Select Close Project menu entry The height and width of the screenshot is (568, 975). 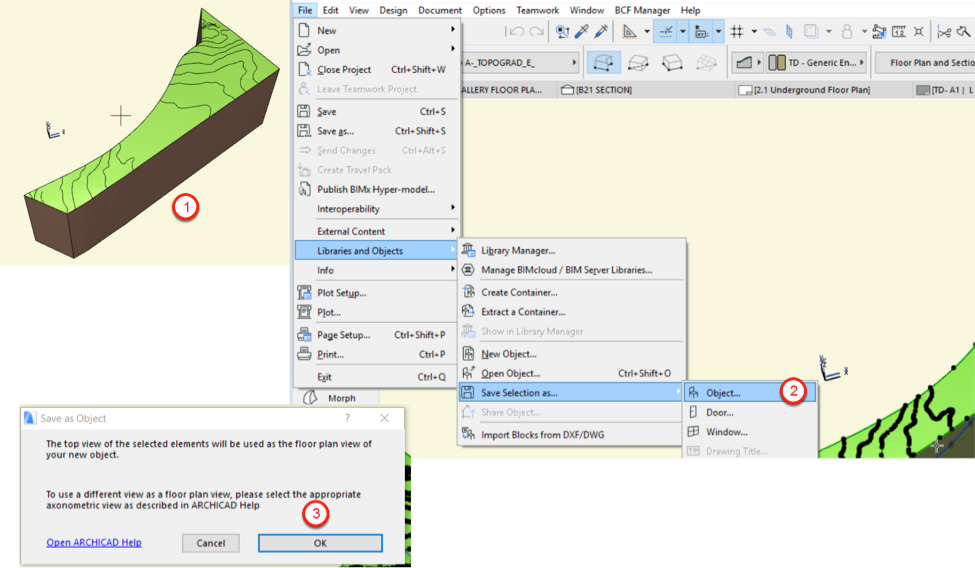click(x=377, y=70)
